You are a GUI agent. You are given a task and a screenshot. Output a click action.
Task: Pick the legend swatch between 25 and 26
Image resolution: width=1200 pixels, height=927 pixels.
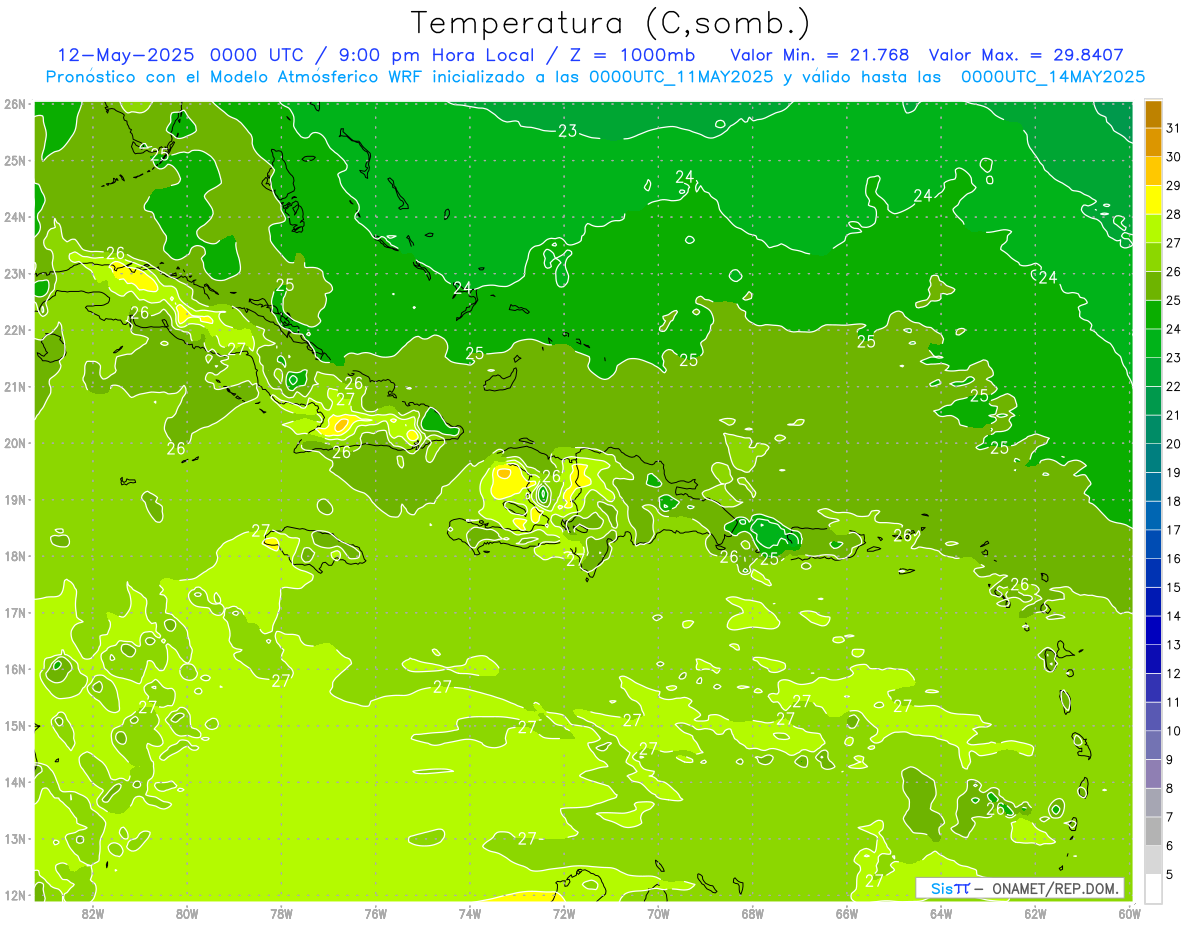[1153, 285]
